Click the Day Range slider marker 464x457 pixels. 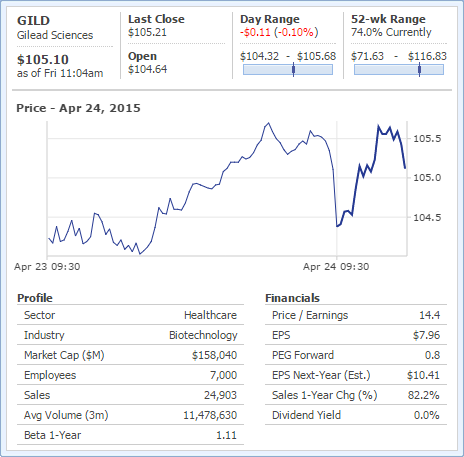293,69
